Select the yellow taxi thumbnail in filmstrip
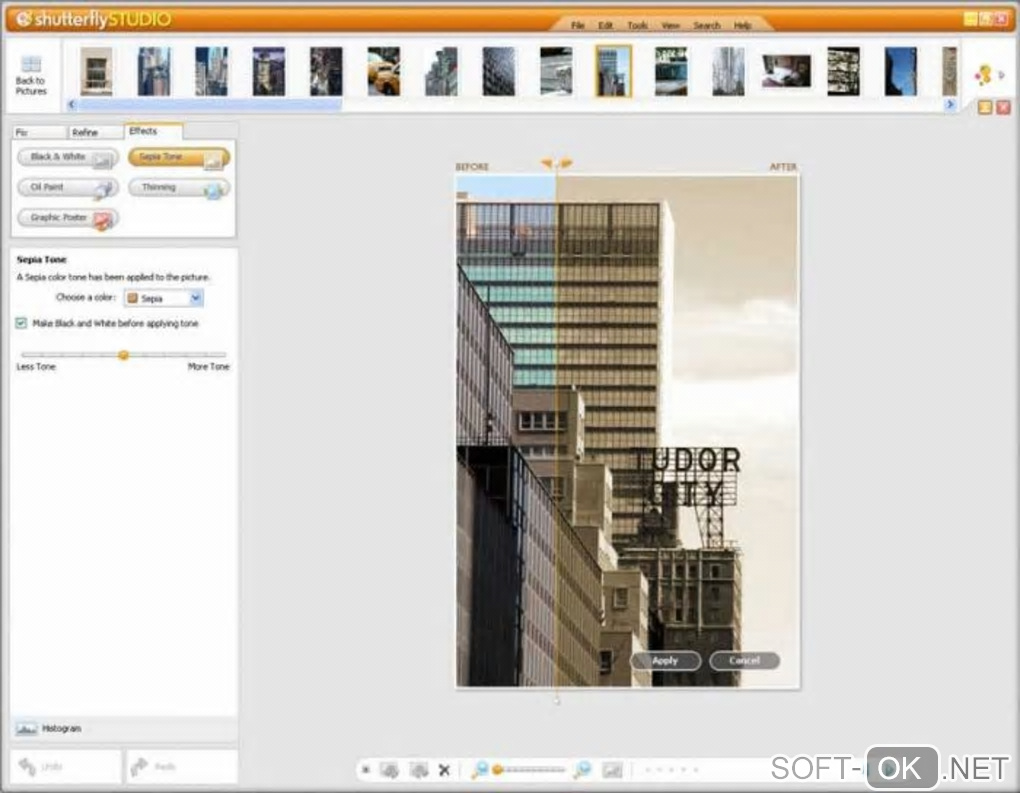Image resolution: width=1020 pixels, height=793 pixels. point(383,72)
